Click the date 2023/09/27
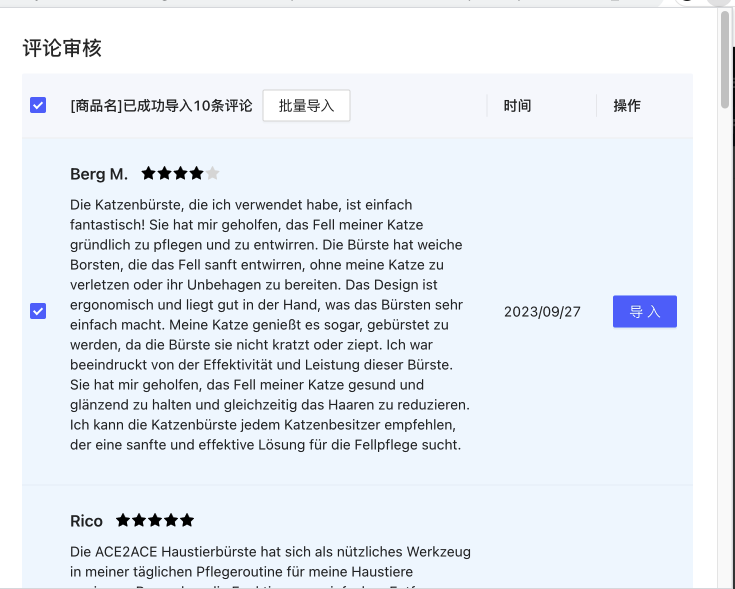 (x=542, y=312)
